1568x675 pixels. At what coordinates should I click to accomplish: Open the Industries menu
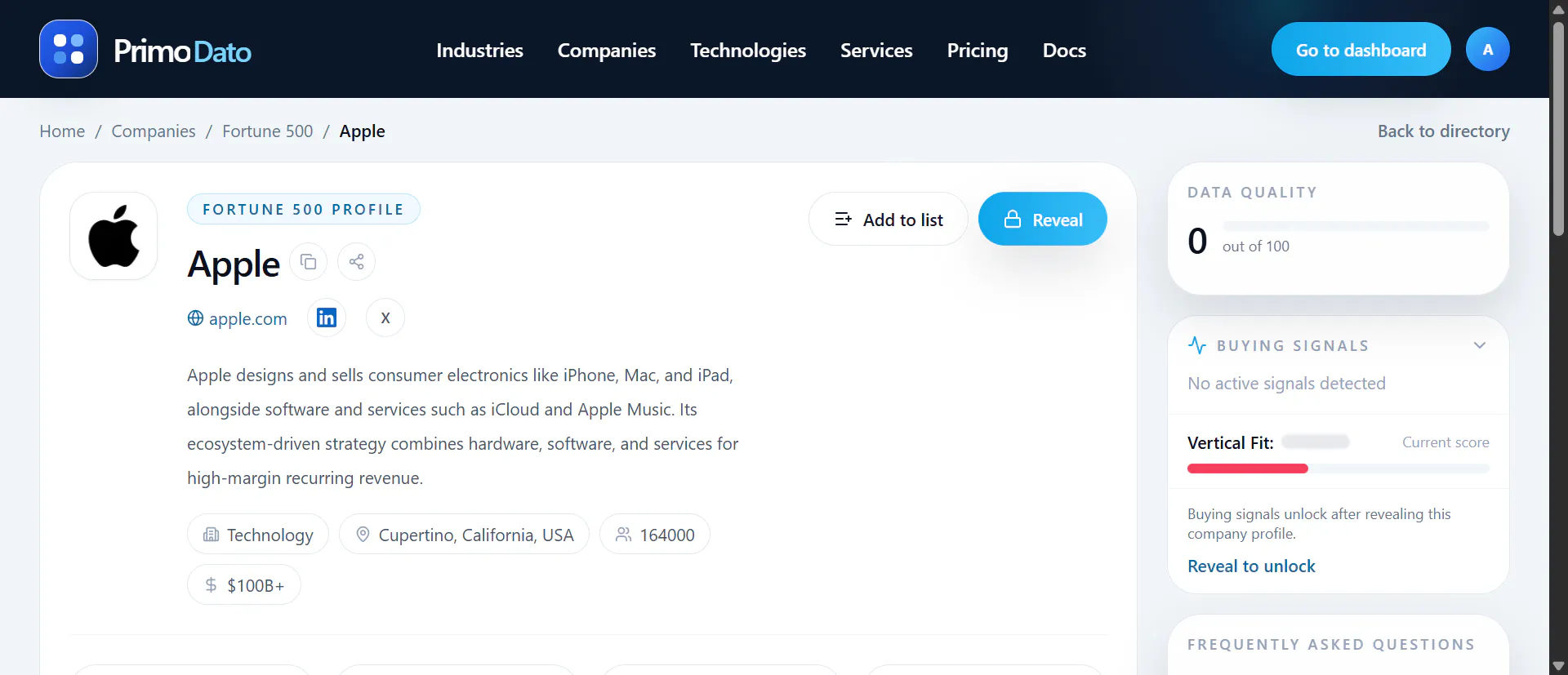pos(479,50)
